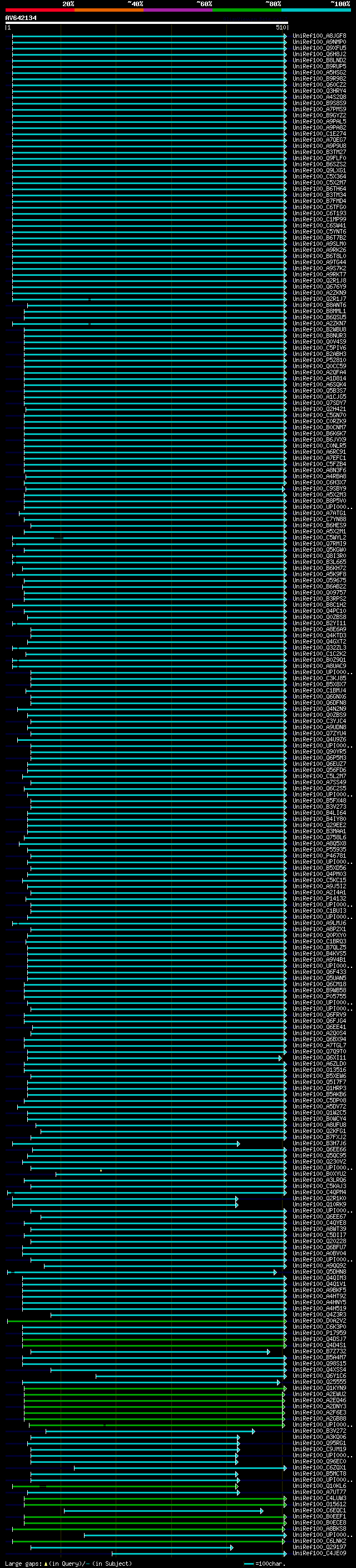Click the white query sequence ruler bar

tap(147, 22)
